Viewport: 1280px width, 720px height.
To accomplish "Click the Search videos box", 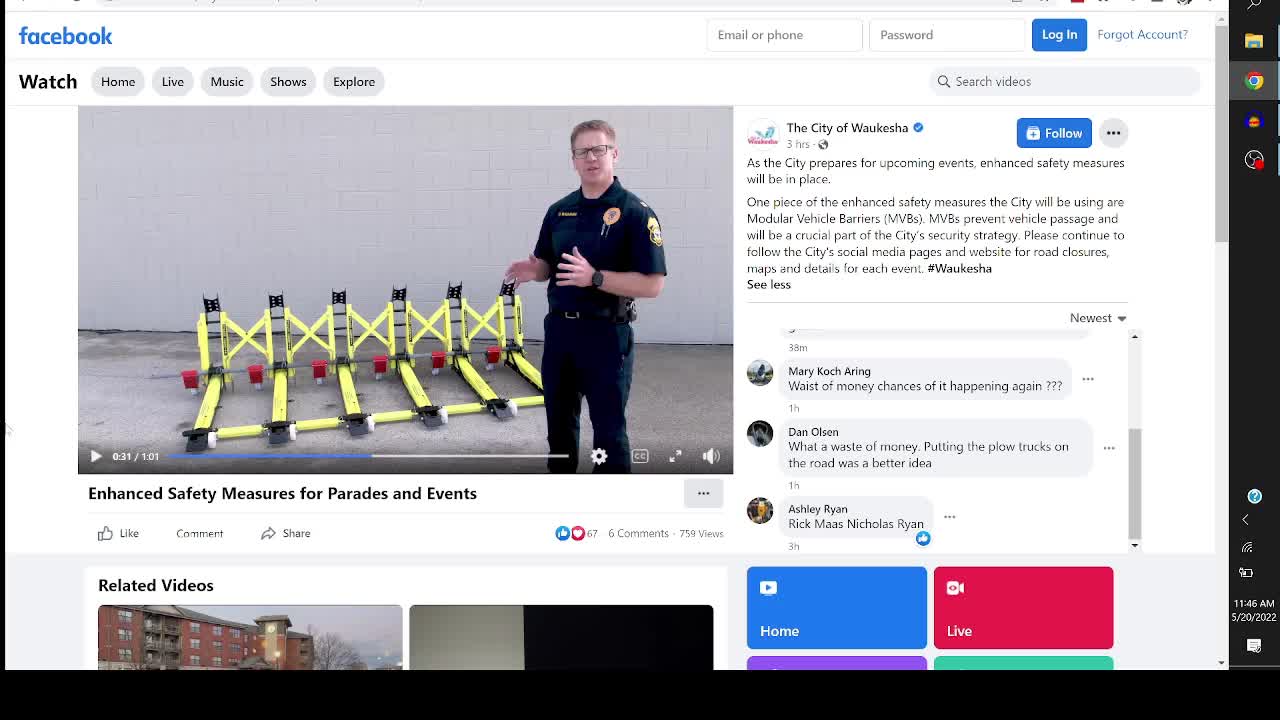I will point(1064,82).
